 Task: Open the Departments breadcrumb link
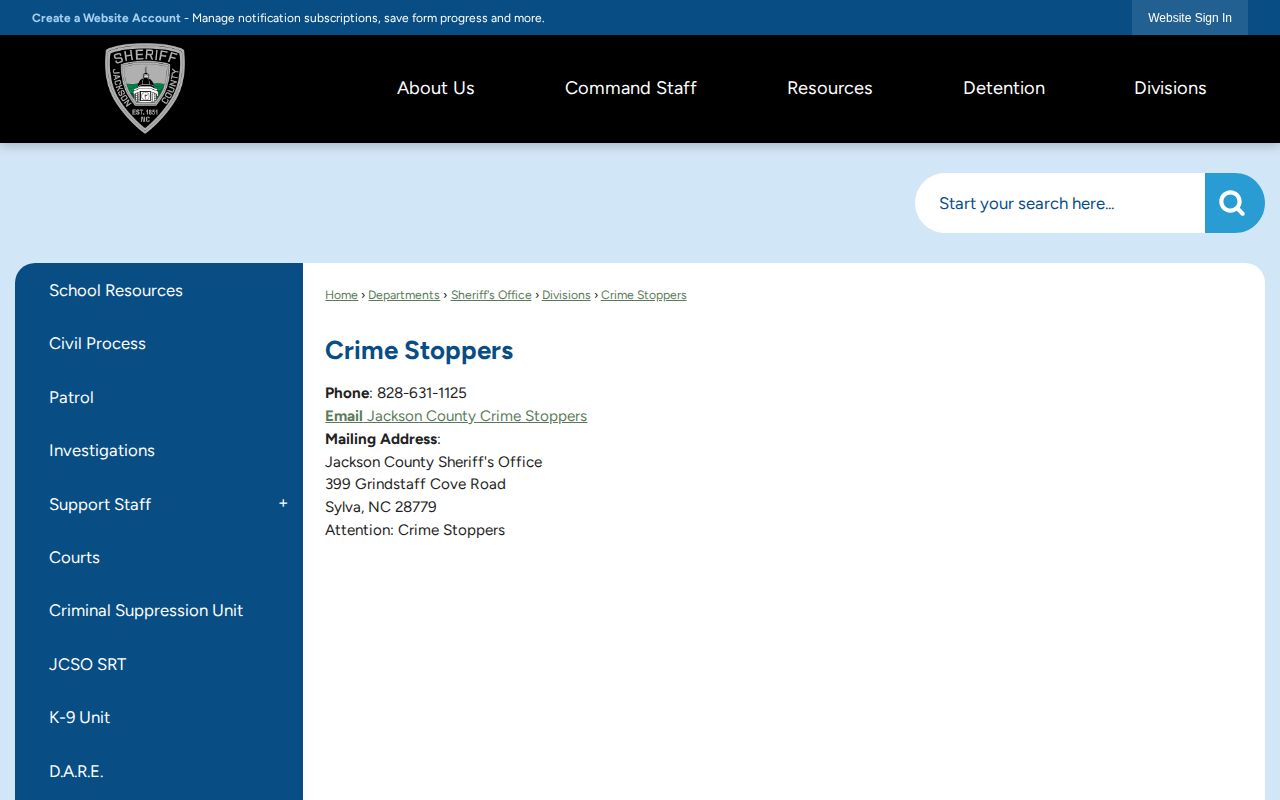click(x=404, y=295)
